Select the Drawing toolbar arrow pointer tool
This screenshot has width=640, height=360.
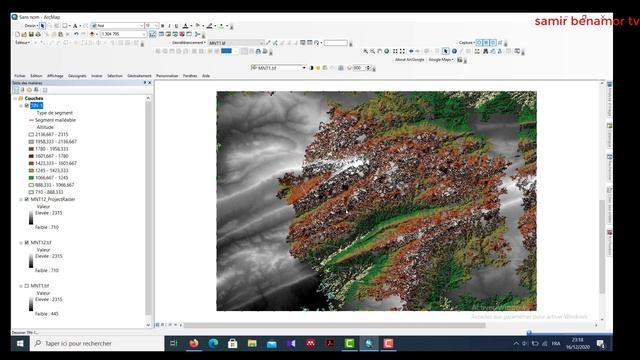pos(42,26)
